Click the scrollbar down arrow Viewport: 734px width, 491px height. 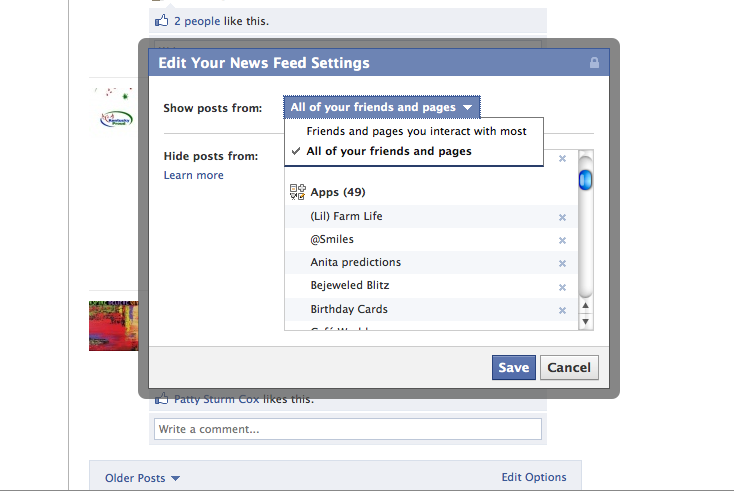coord(585,322)
